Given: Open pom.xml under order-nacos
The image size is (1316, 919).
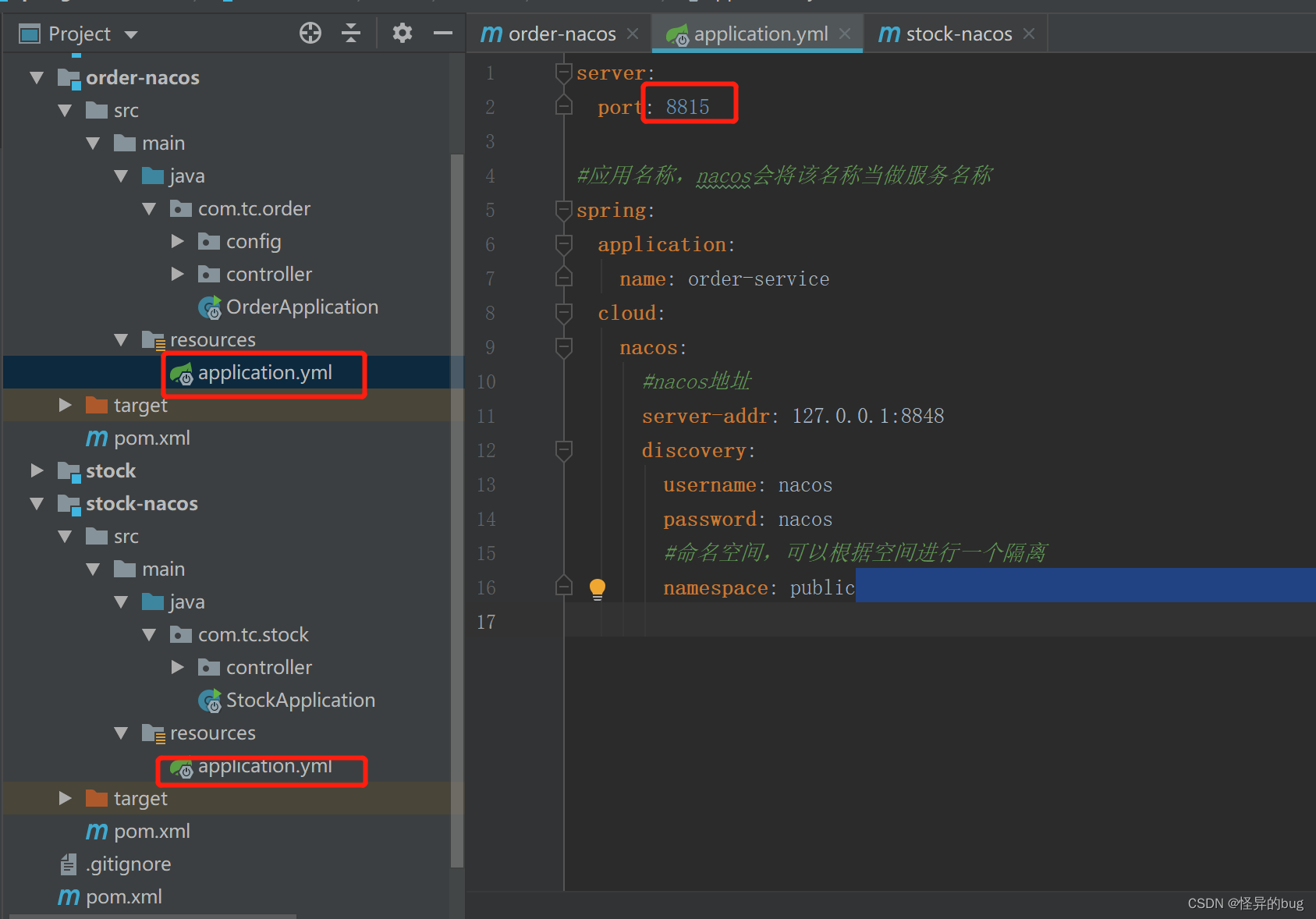Looking at the screenshot, I should tap(151, 438).
